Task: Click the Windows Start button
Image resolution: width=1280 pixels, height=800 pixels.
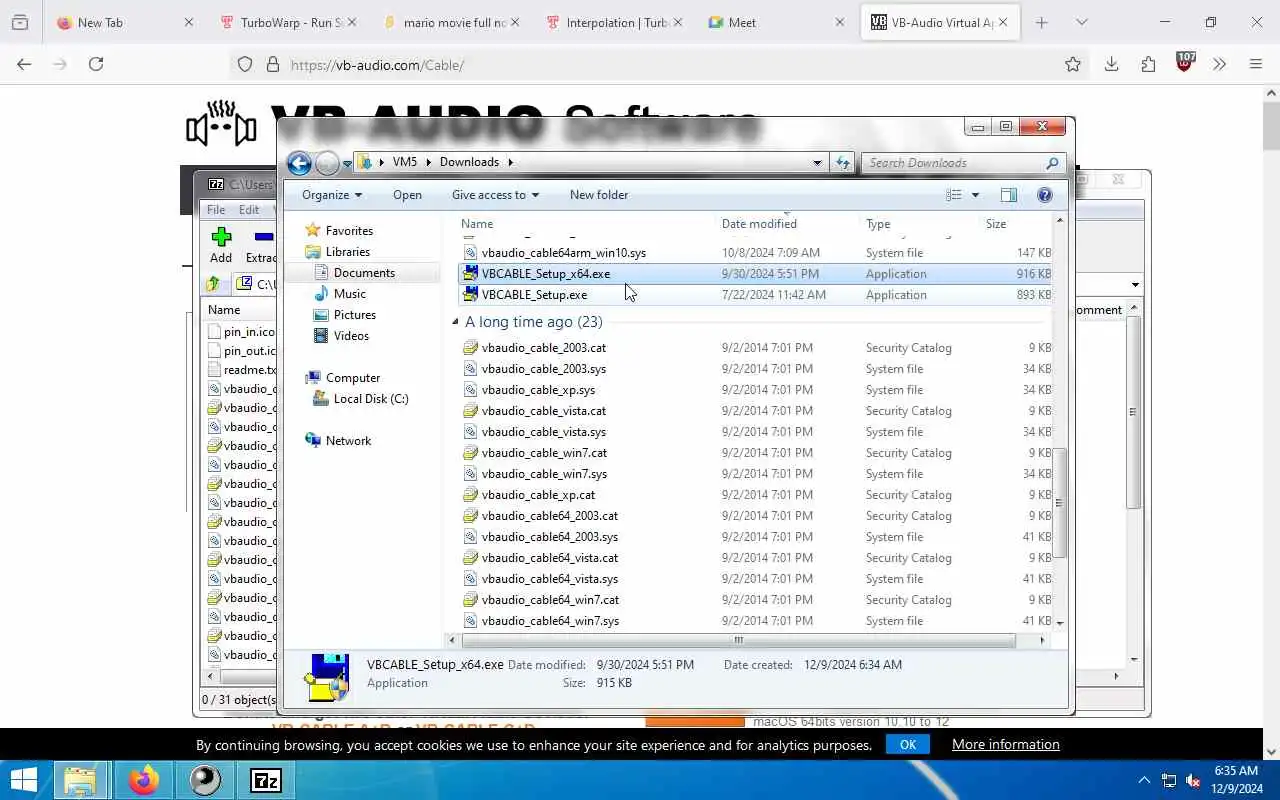Action: pos(24,780)
